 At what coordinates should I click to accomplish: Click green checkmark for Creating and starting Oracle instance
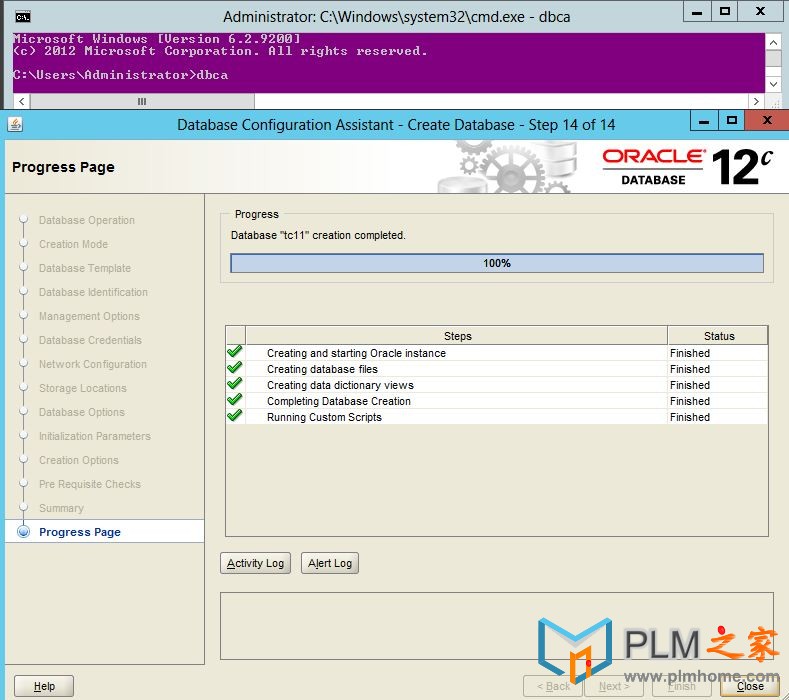click(x=234, y=352)
